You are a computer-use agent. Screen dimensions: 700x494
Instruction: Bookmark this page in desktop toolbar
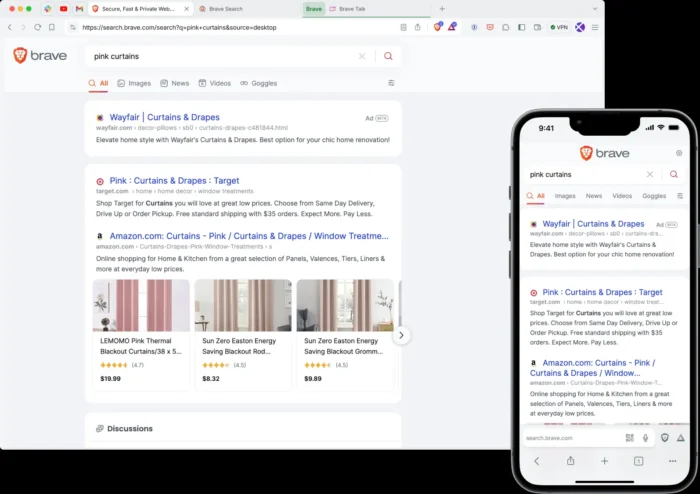pyautogui.click(x=52, y=27)
